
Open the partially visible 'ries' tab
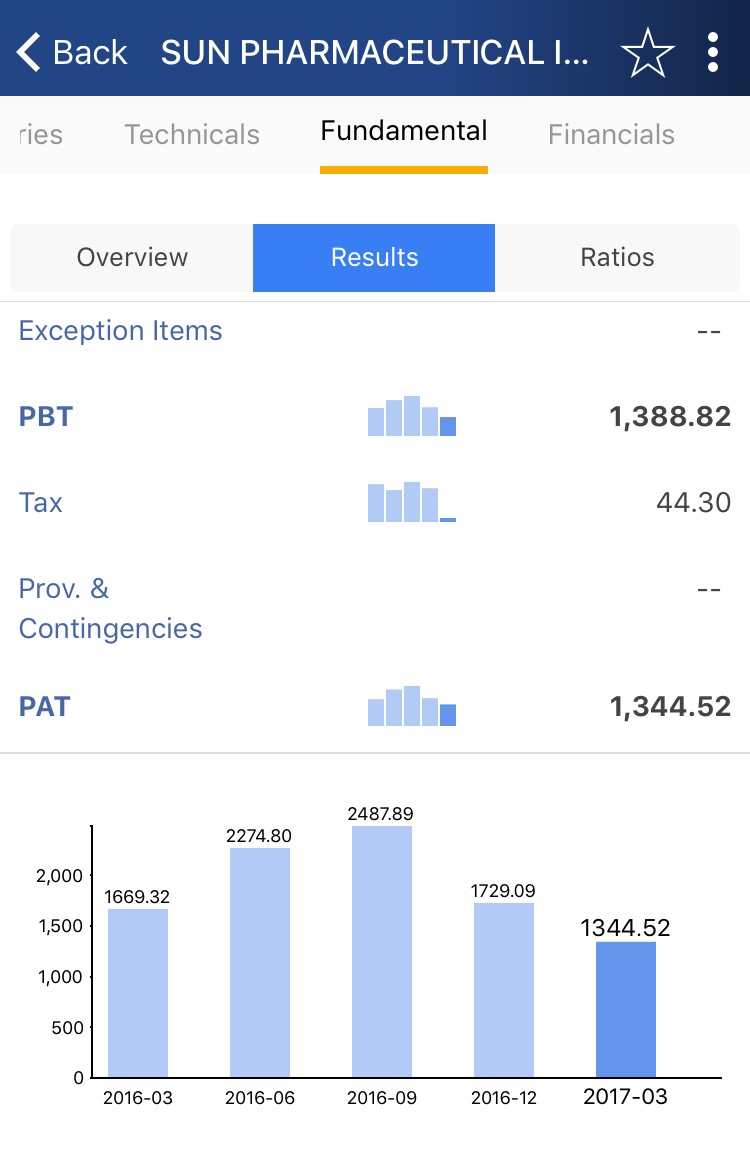tap(41, 135)
